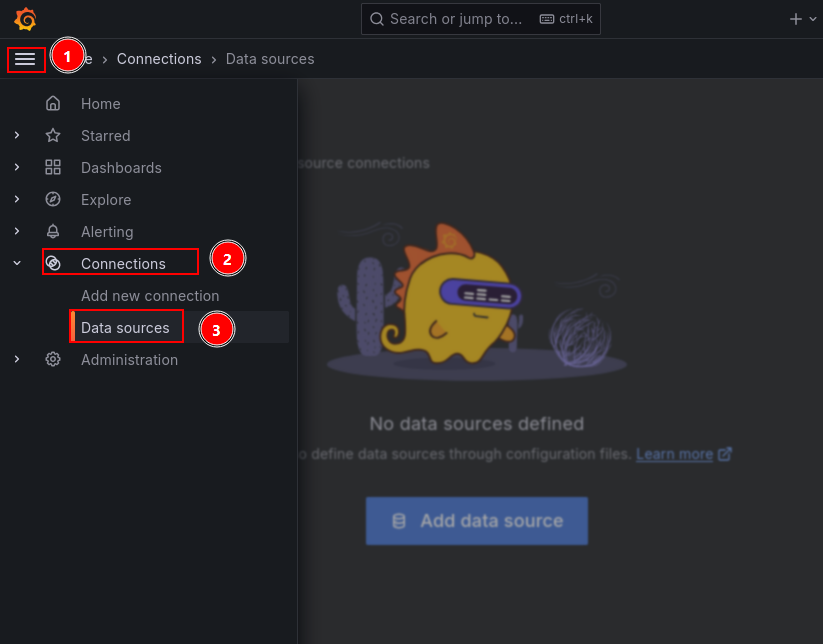
Task: Open Starred menu item
Action: point(105,136)
